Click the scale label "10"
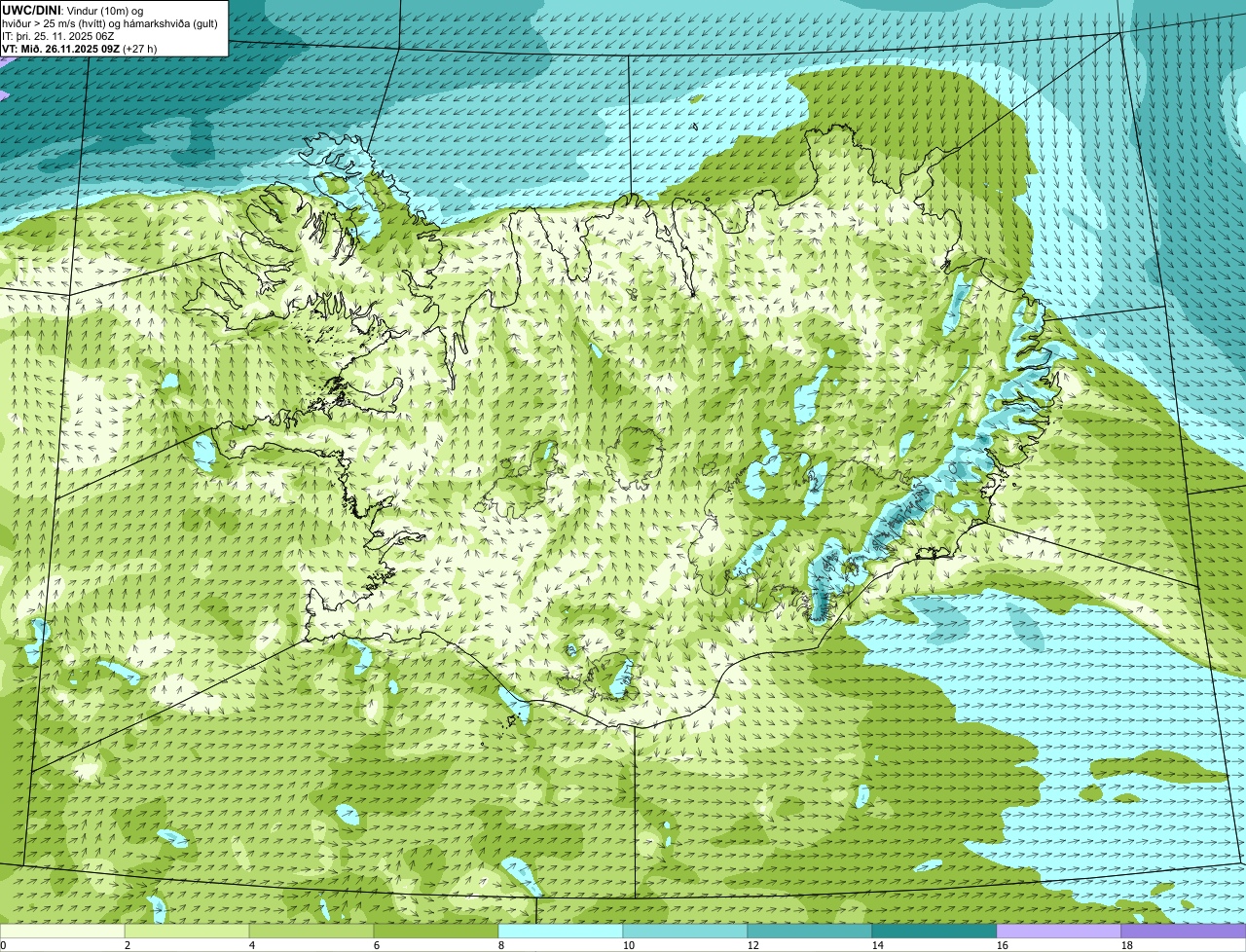 click(629, 945)
